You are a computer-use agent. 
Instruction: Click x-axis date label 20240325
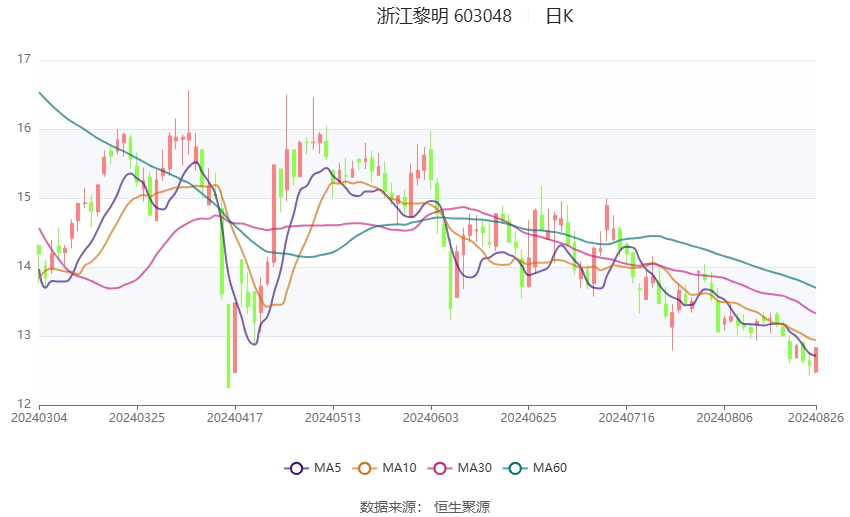tap(137, 418)
